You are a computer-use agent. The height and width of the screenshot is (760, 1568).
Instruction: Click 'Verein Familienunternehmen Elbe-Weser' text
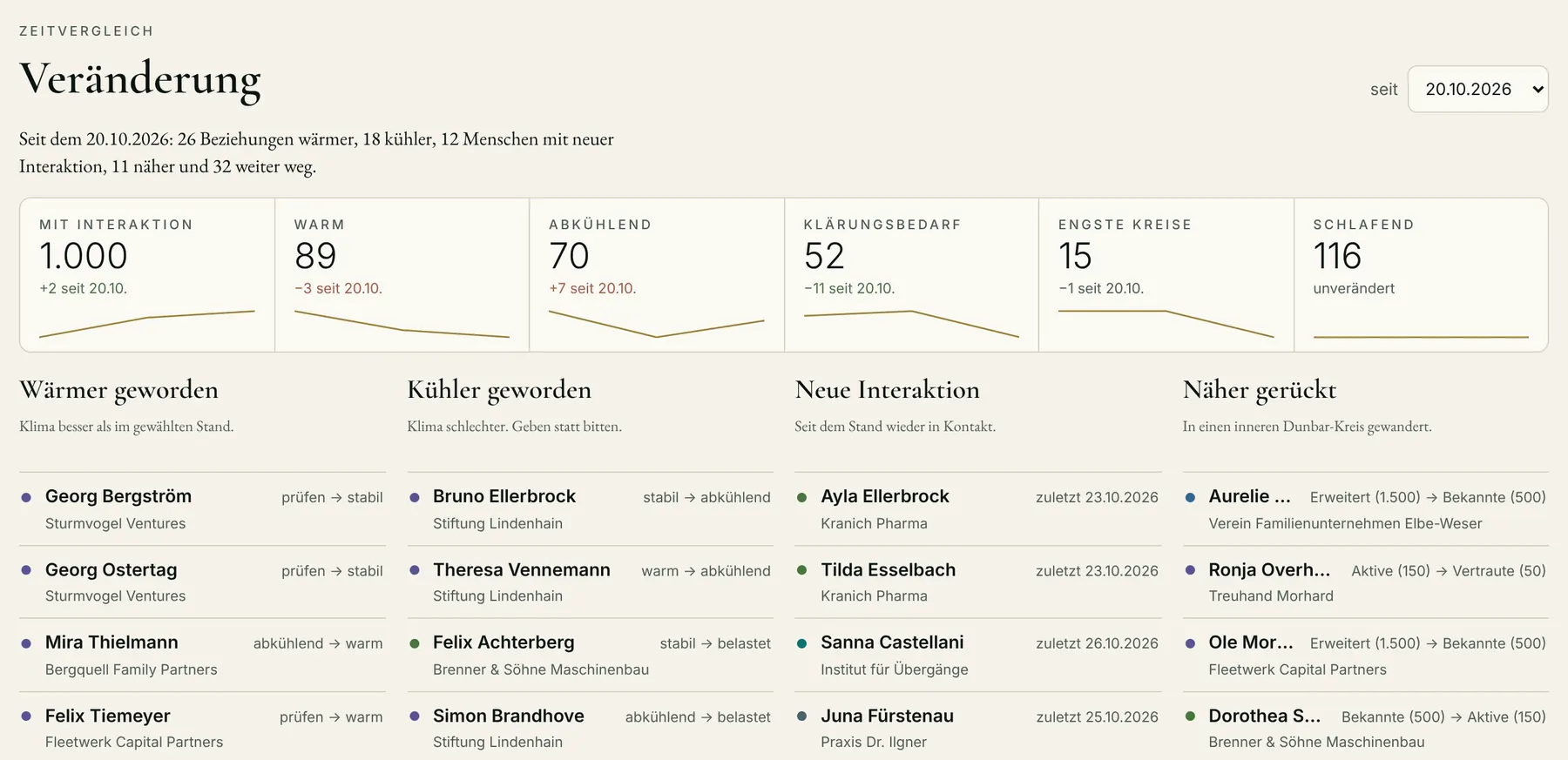(1345, 523)
